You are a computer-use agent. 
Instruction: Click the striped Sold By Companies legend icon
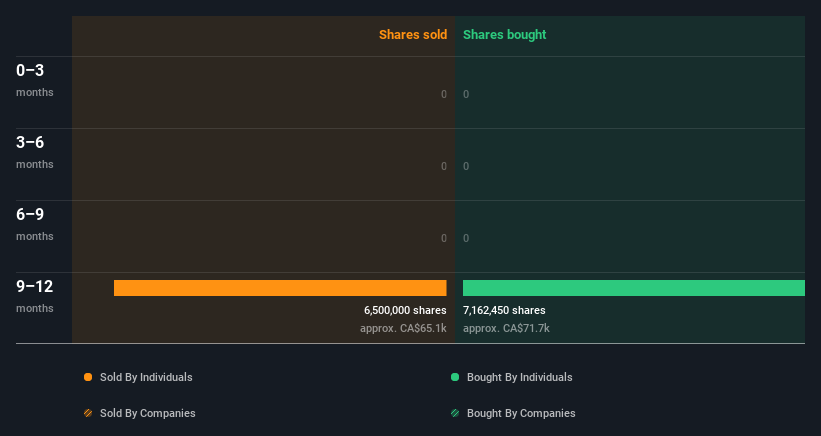point(88,413)
